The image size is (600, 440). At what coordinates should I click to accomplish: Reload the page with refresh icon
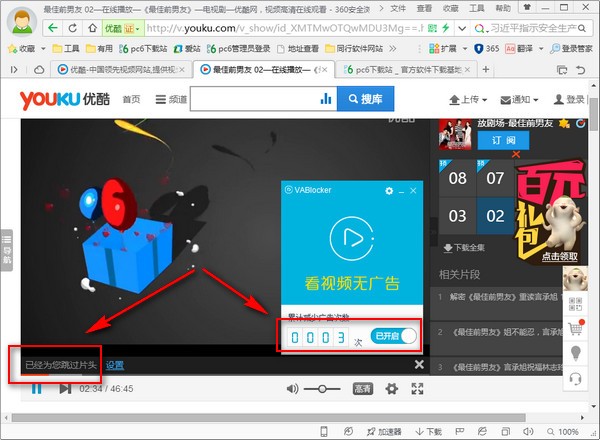point(72,28)
